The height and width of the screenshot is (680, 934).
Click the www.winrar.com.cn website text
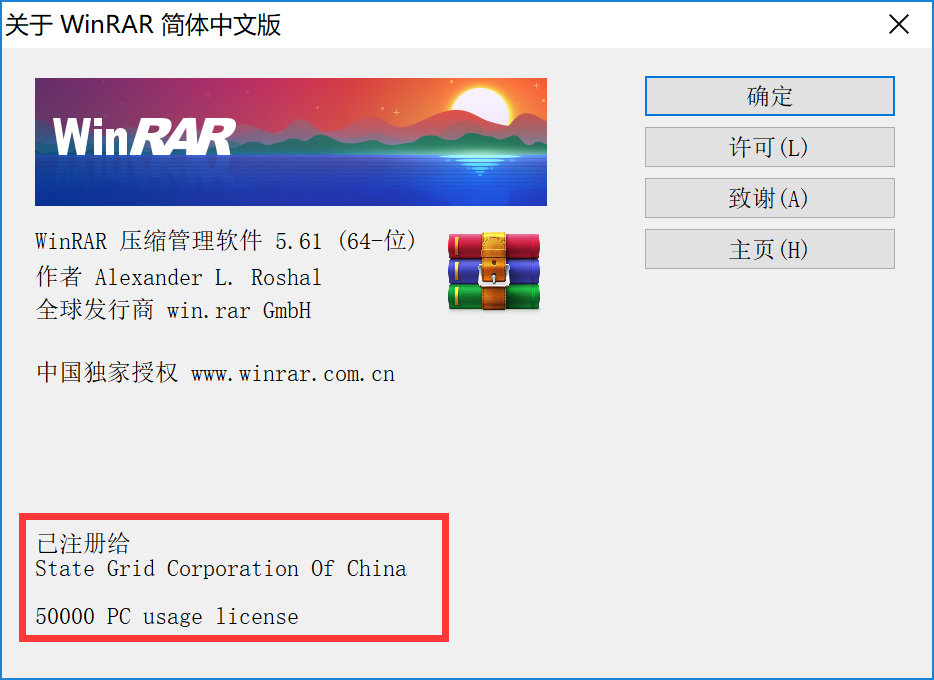pos(292,374)
